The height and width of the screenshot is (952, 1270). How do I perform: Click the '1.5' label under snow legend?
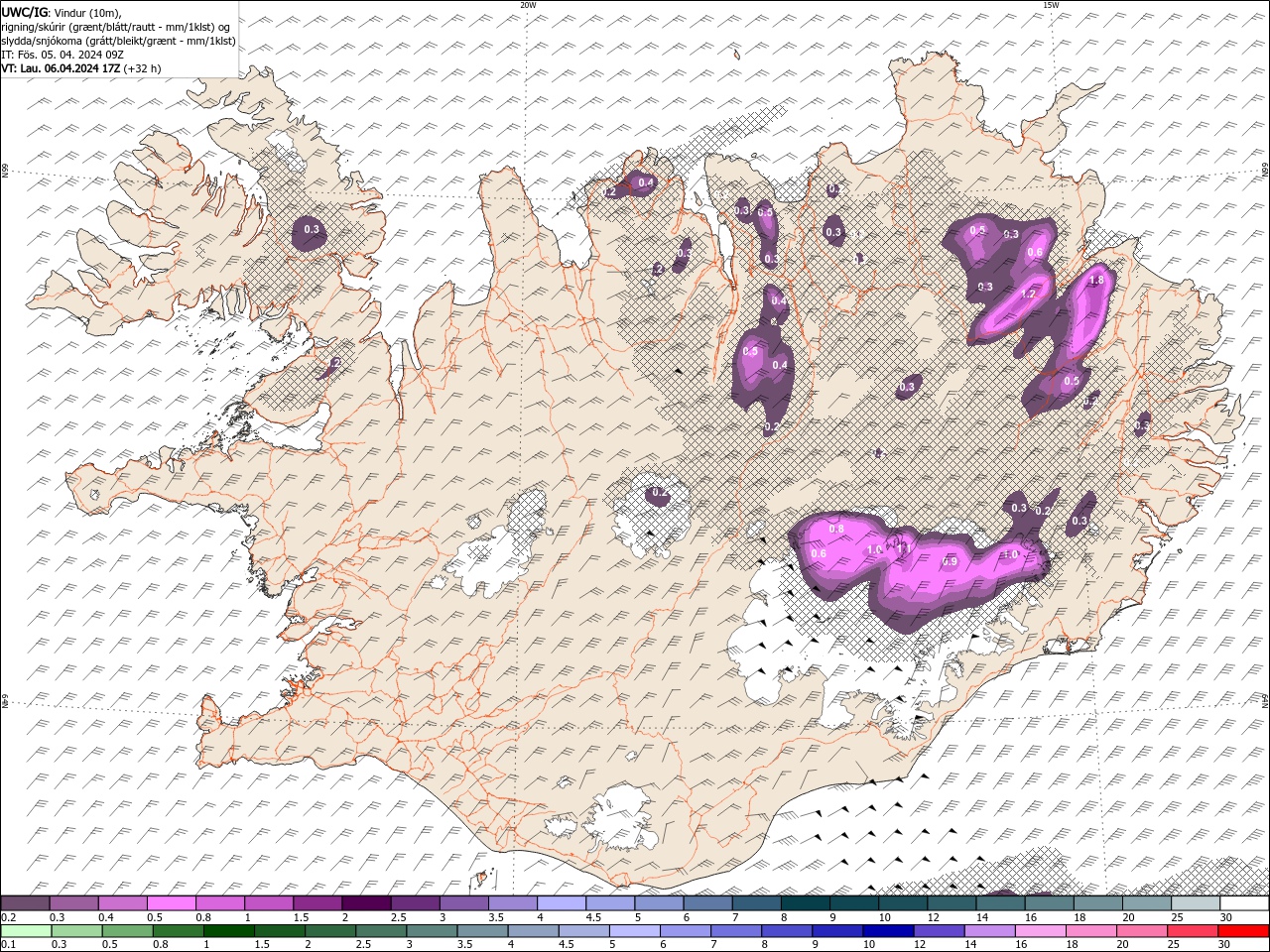click(299, 917)
